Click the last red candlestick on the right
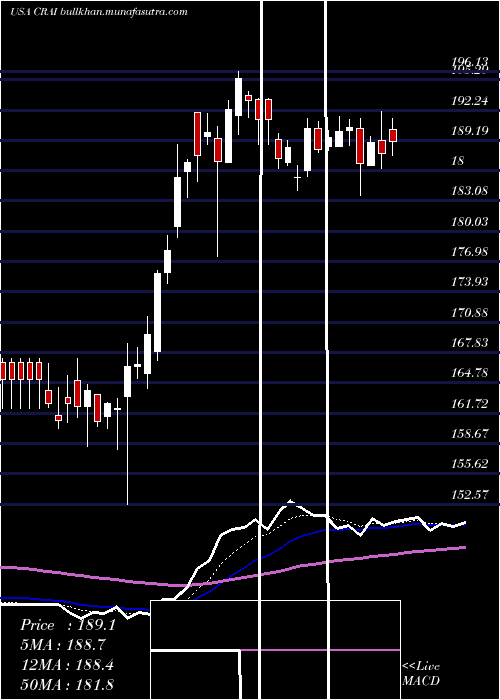 [x=393, y=135]
